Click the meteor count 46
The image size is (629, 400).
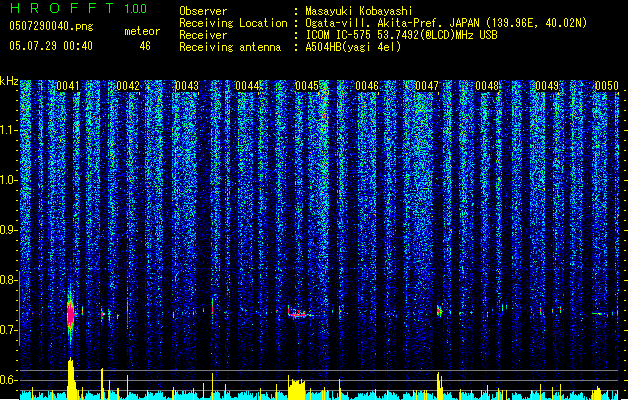pyautogui.click(x=145, y=46)
